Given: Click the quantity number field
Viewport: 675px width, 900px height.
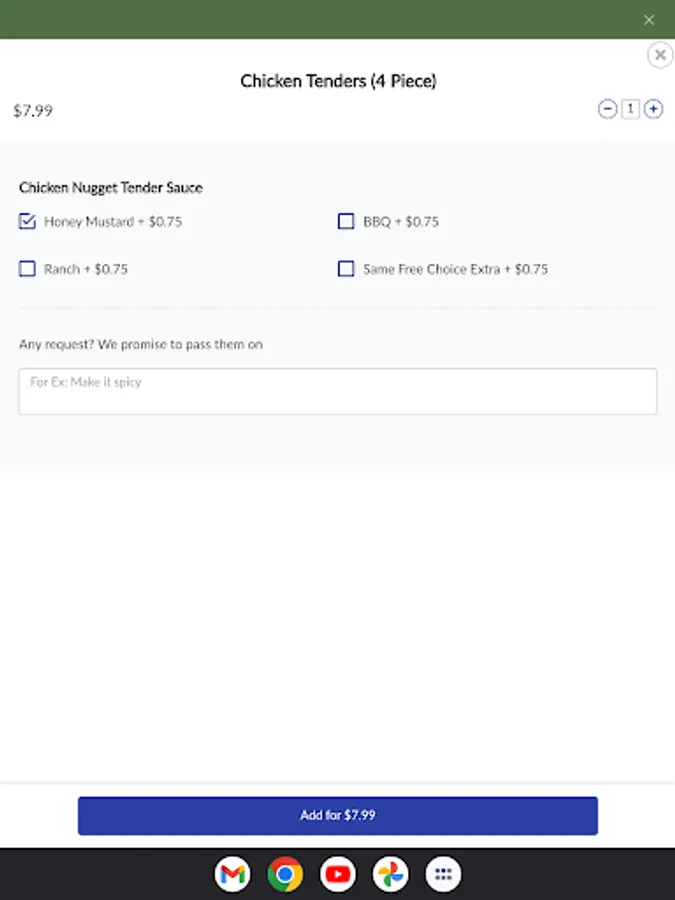Looking at the screenshot, I should (629, 109).
